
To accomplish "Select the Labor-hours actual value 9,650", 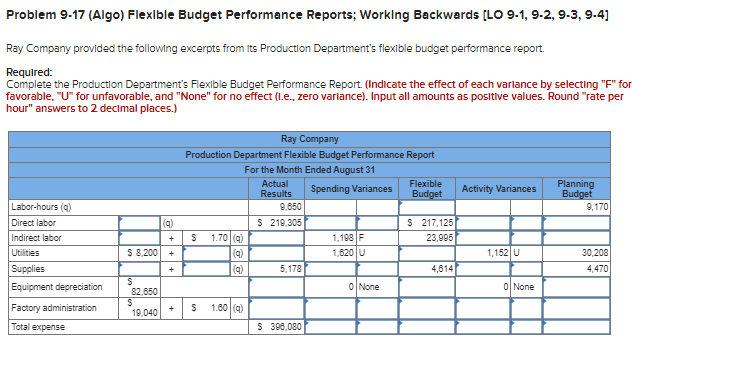I will (290, 207).
